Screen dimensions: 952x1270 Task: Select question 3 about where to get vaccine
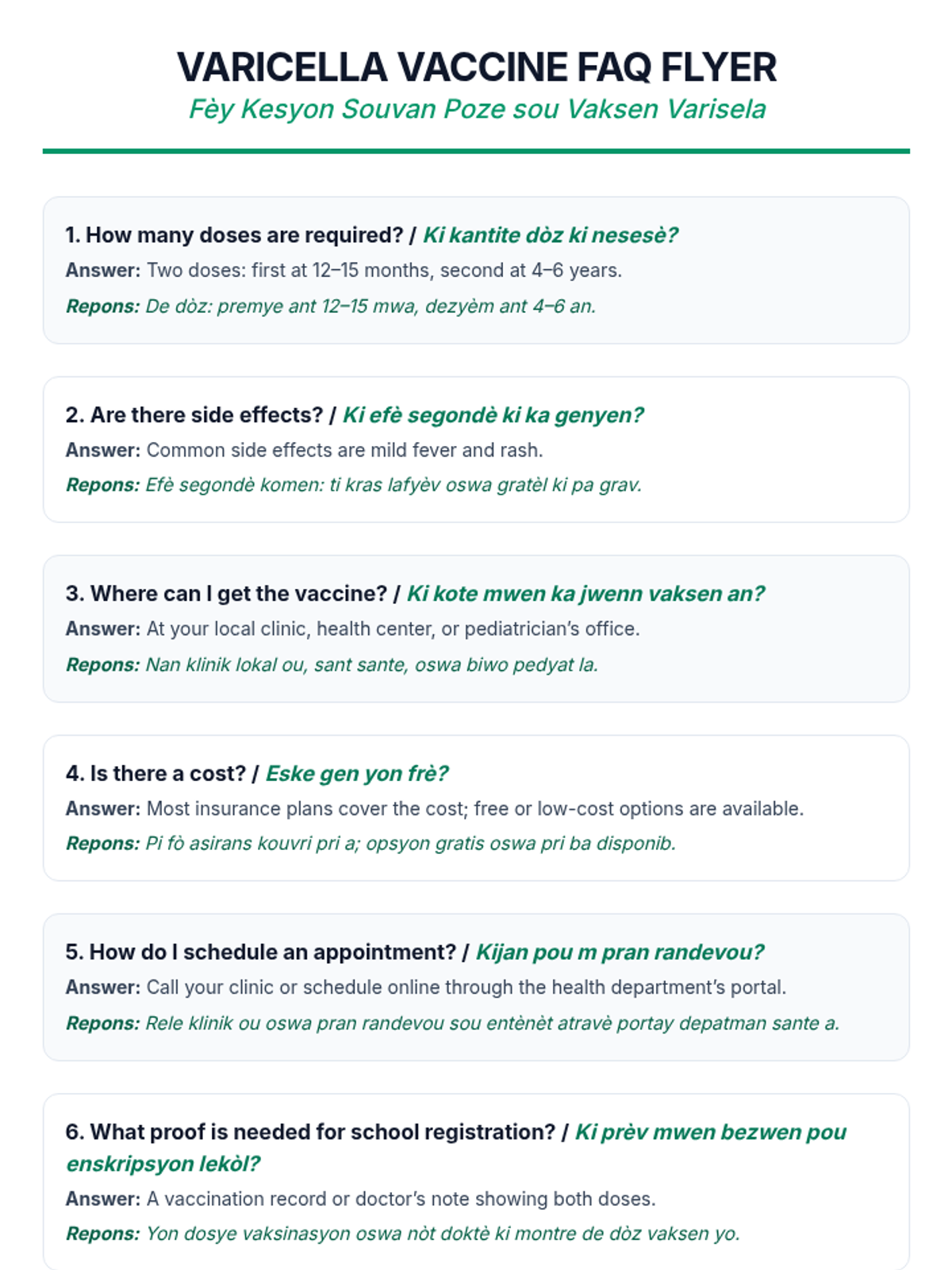click(415, 594)
